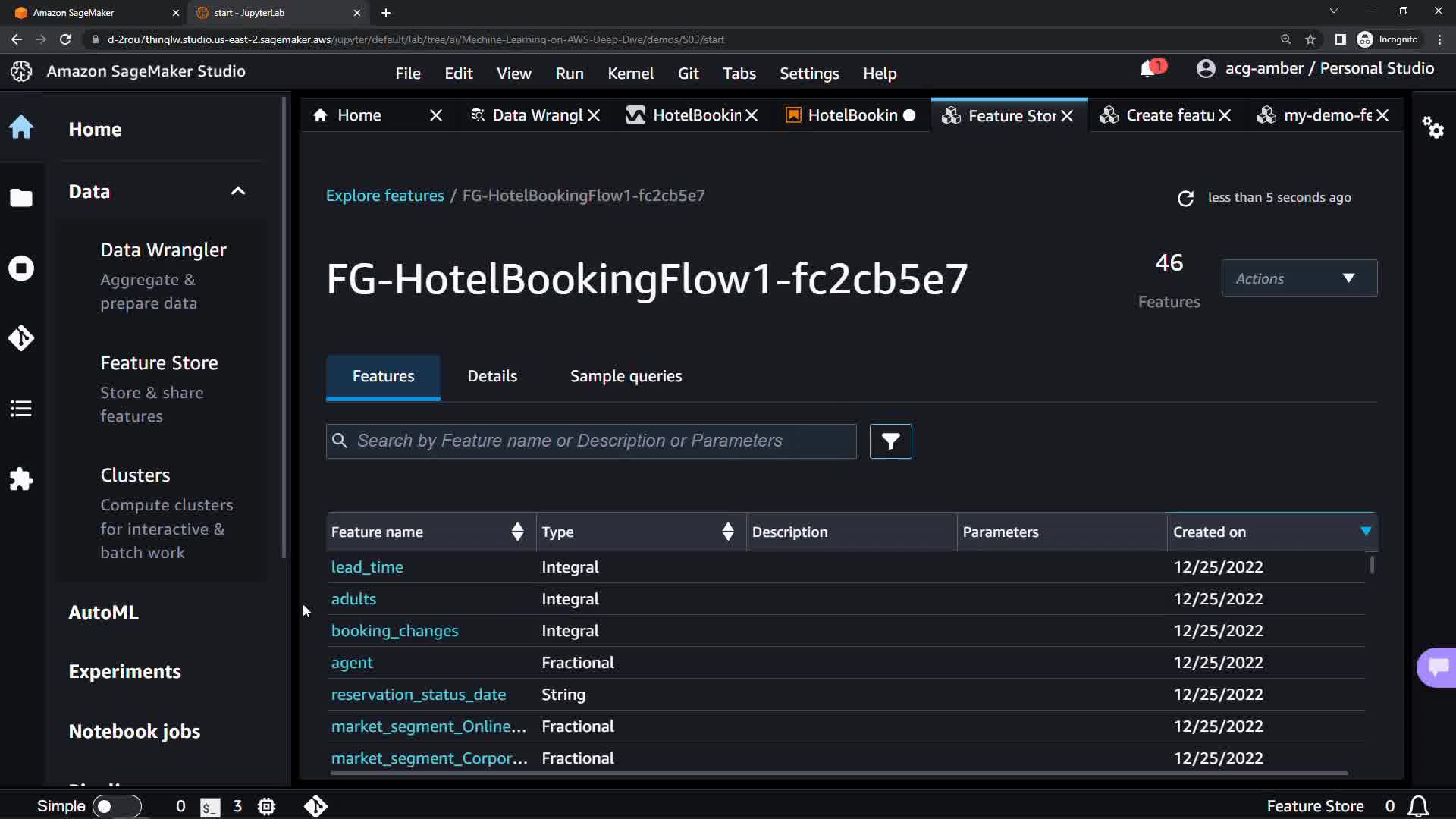Click the refresh icon near timestamp
This screenshot has width=1456, height=819.
click(1185, 198)
